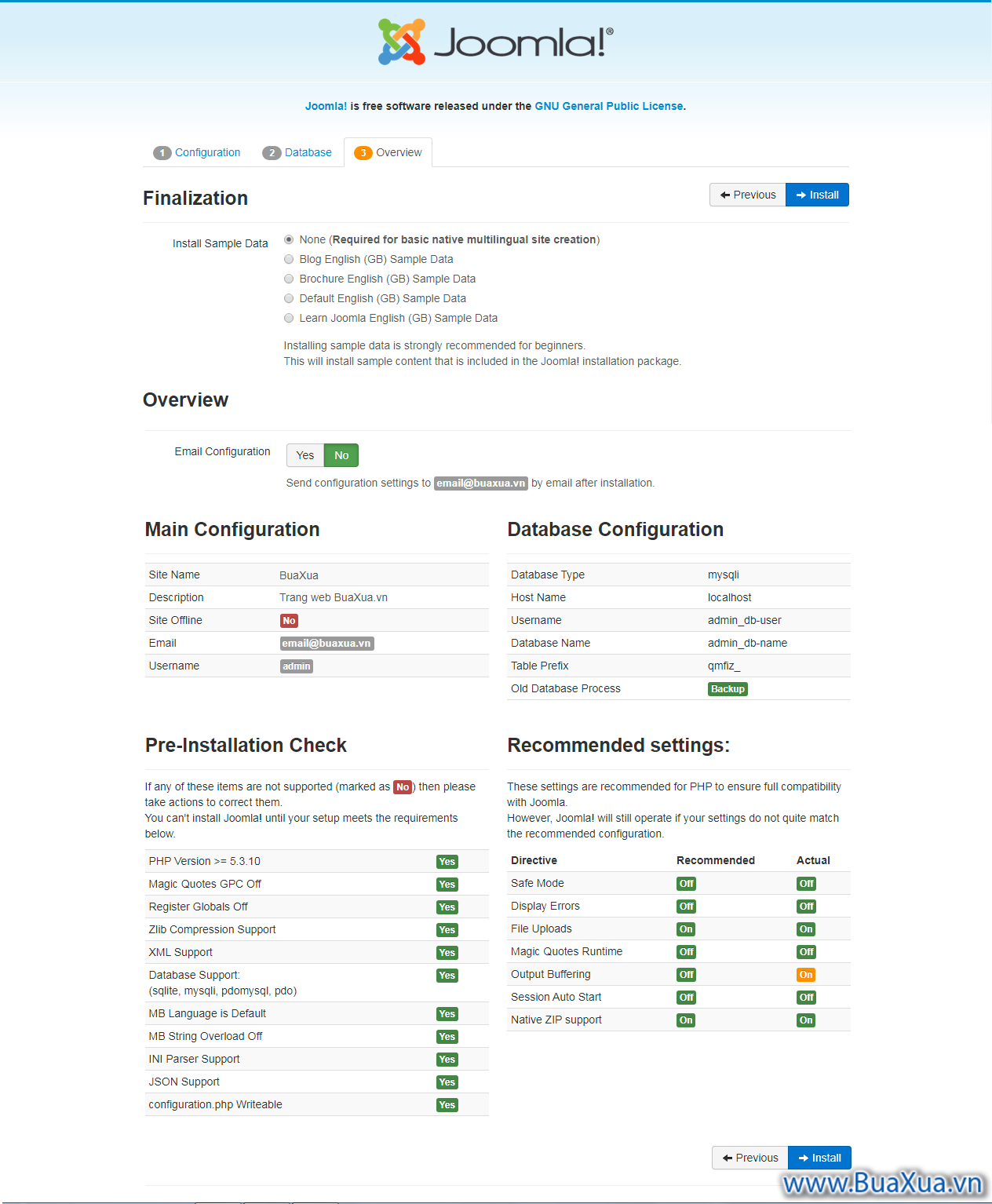Click the admin username badge
Viewport: 992px width, 1204px height.
[296, 666]
